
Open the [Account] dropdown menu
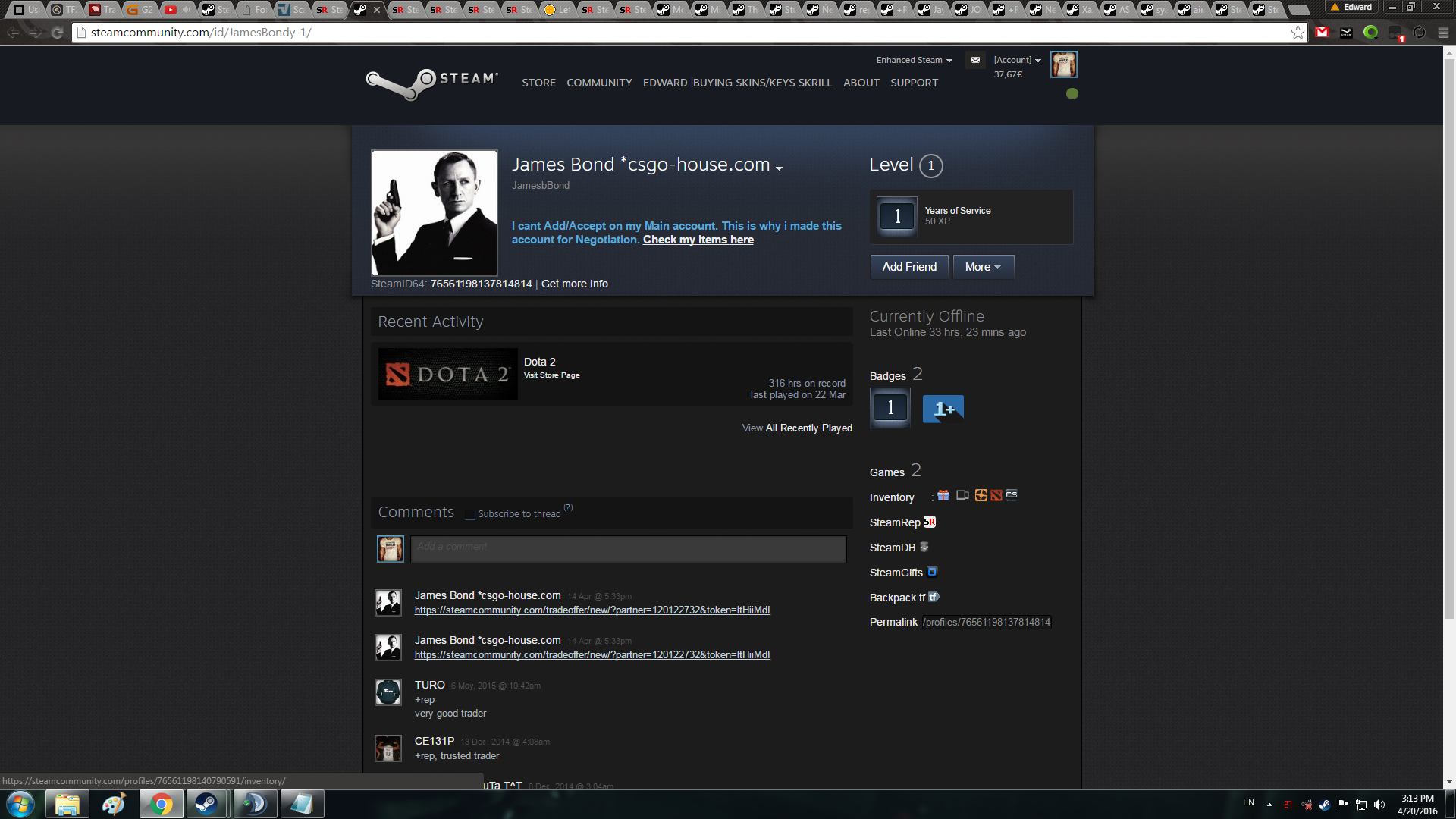tap(1017, 61)
